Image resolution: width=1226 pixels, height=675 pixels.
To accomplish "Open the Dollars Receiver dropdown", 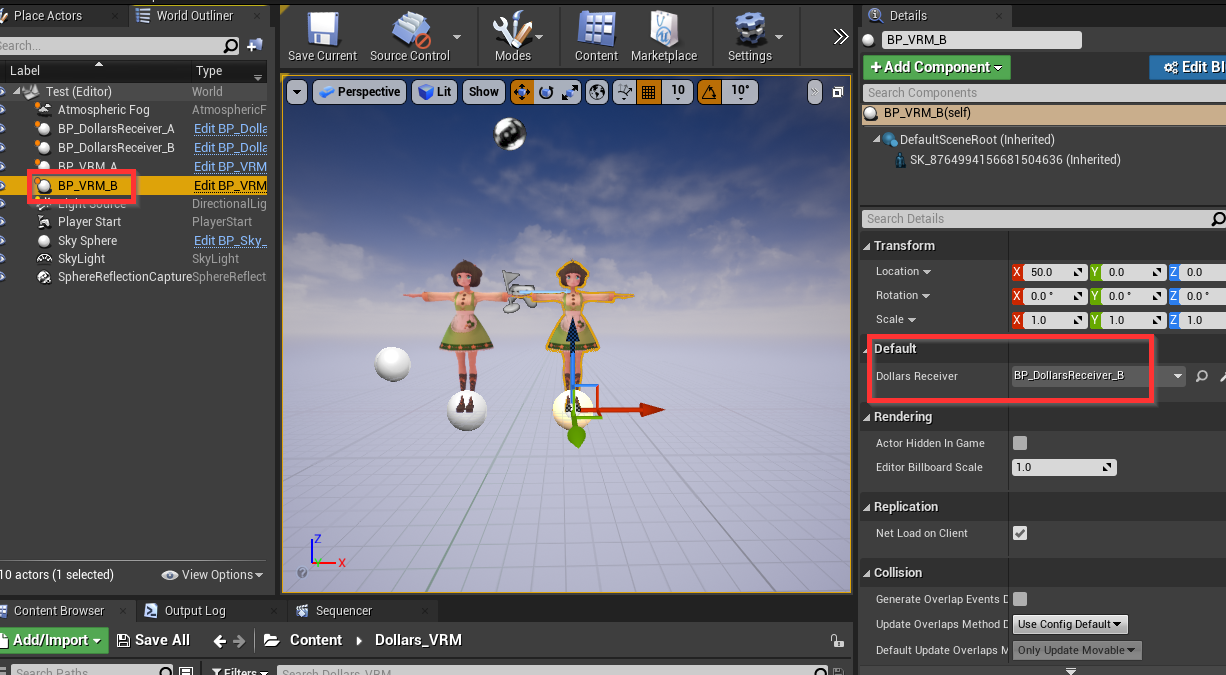I will coord(1178,377).
